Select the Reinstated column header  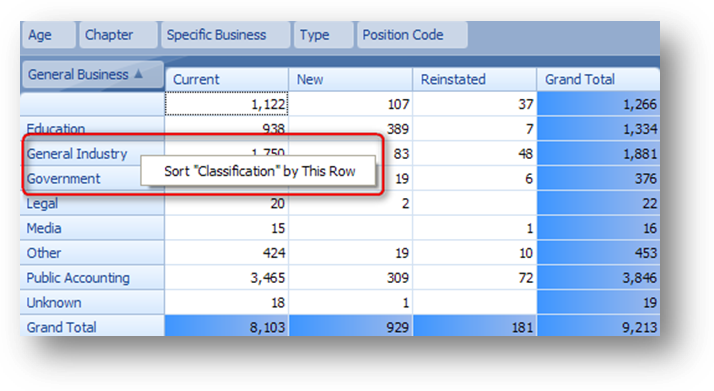click(474, 80)
